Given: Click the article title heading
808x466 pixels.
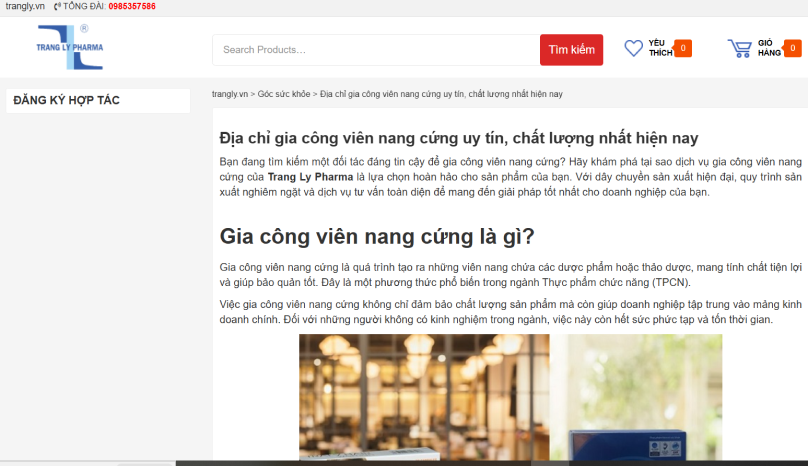Looking at the screenshot, I should pyautogui.click(x=458, y=138).
